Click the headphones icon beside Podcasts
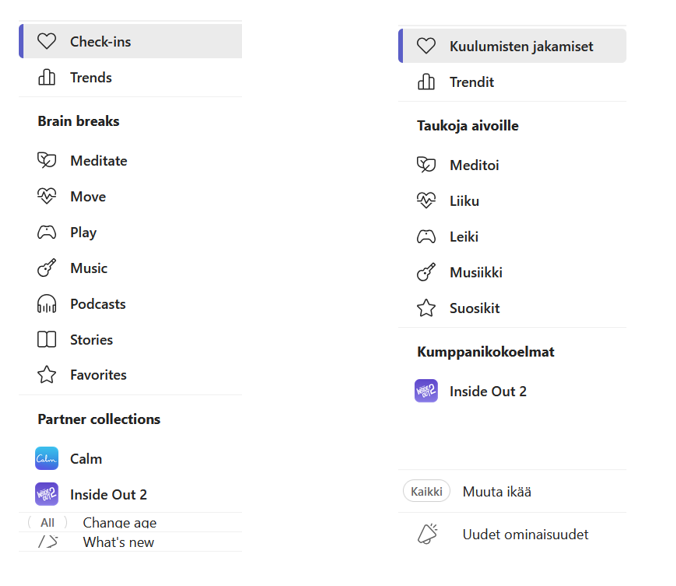676x586 pixels. tap(47, 305)
